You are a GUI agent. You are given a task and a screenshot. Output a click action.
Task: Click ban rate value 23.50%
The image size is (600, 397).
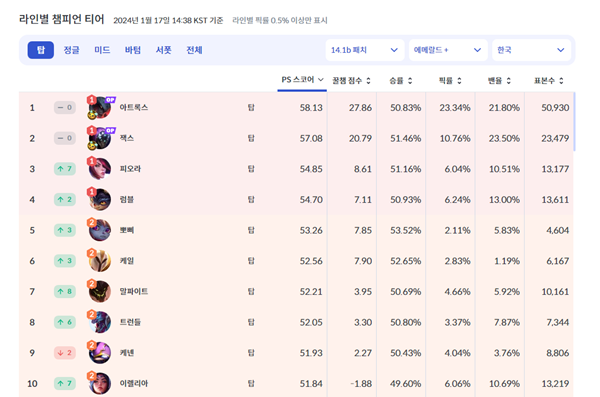click(504, 138)
